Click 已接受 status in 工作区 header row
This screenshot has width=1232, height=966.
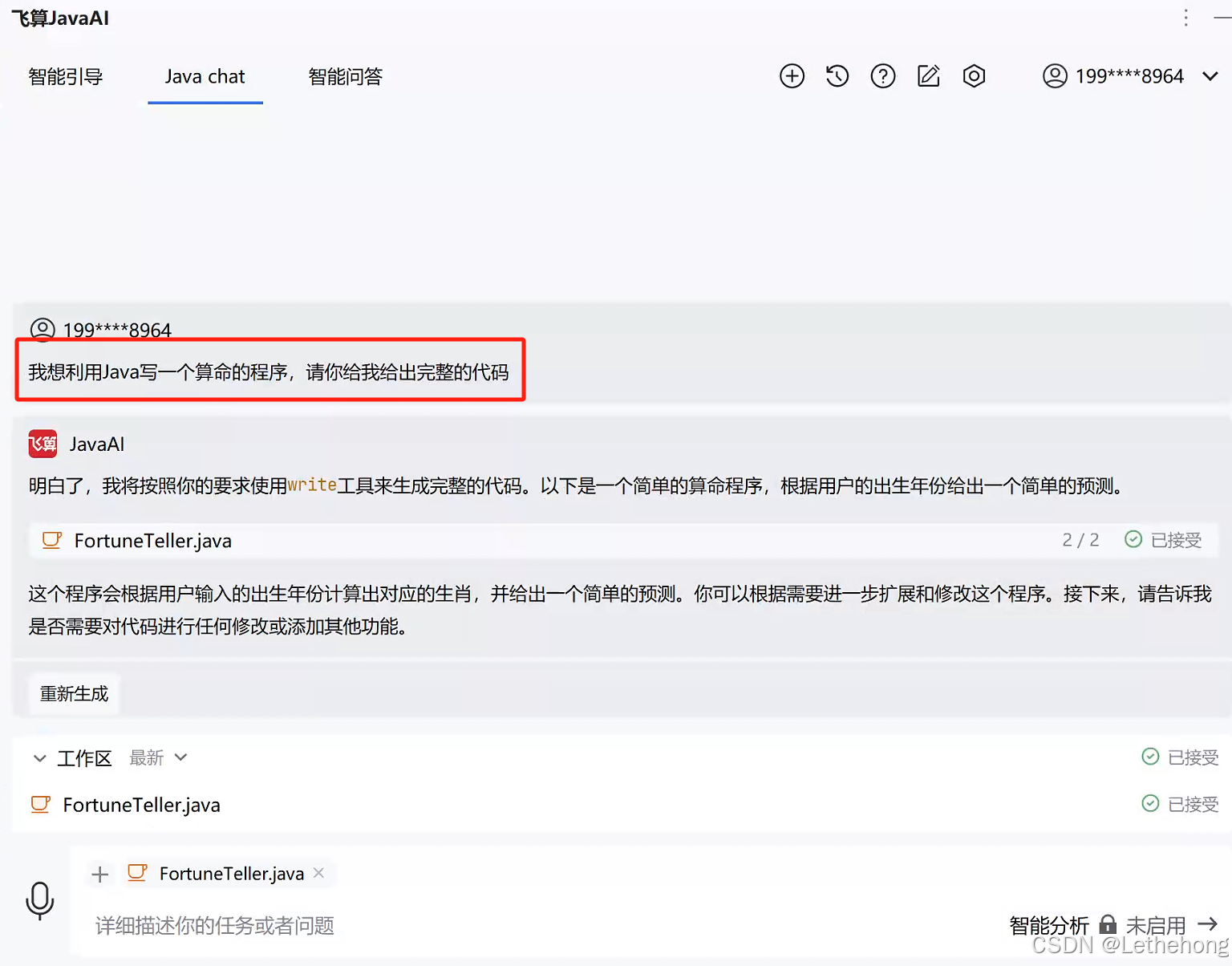(x=1180, y=757)
